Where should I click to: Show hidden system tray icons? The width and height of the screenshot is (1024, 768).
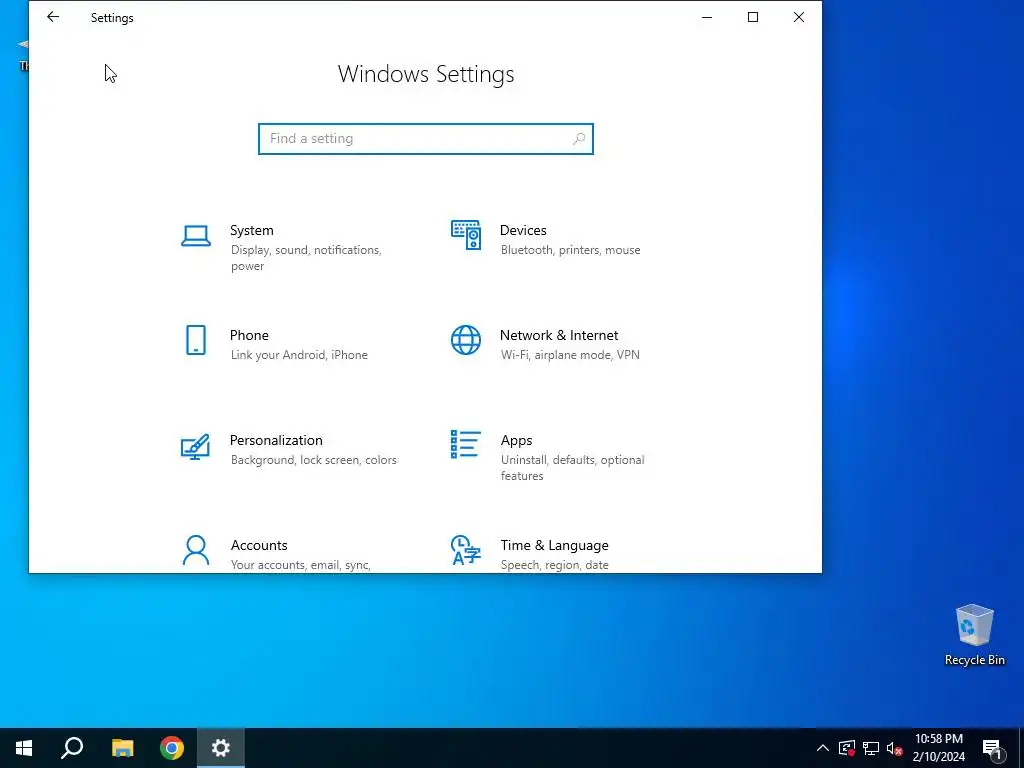click(823, 748)
